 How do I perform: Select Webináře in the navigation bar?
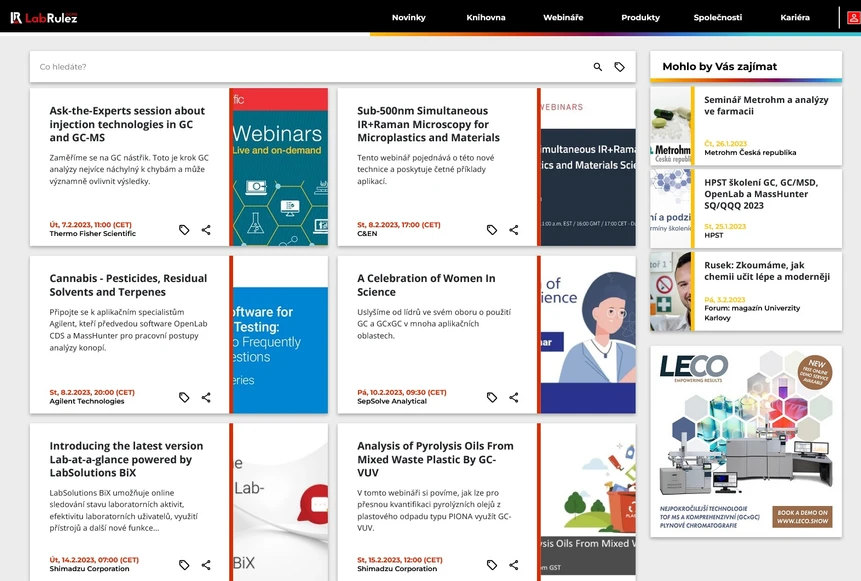[x=564, y=17]
